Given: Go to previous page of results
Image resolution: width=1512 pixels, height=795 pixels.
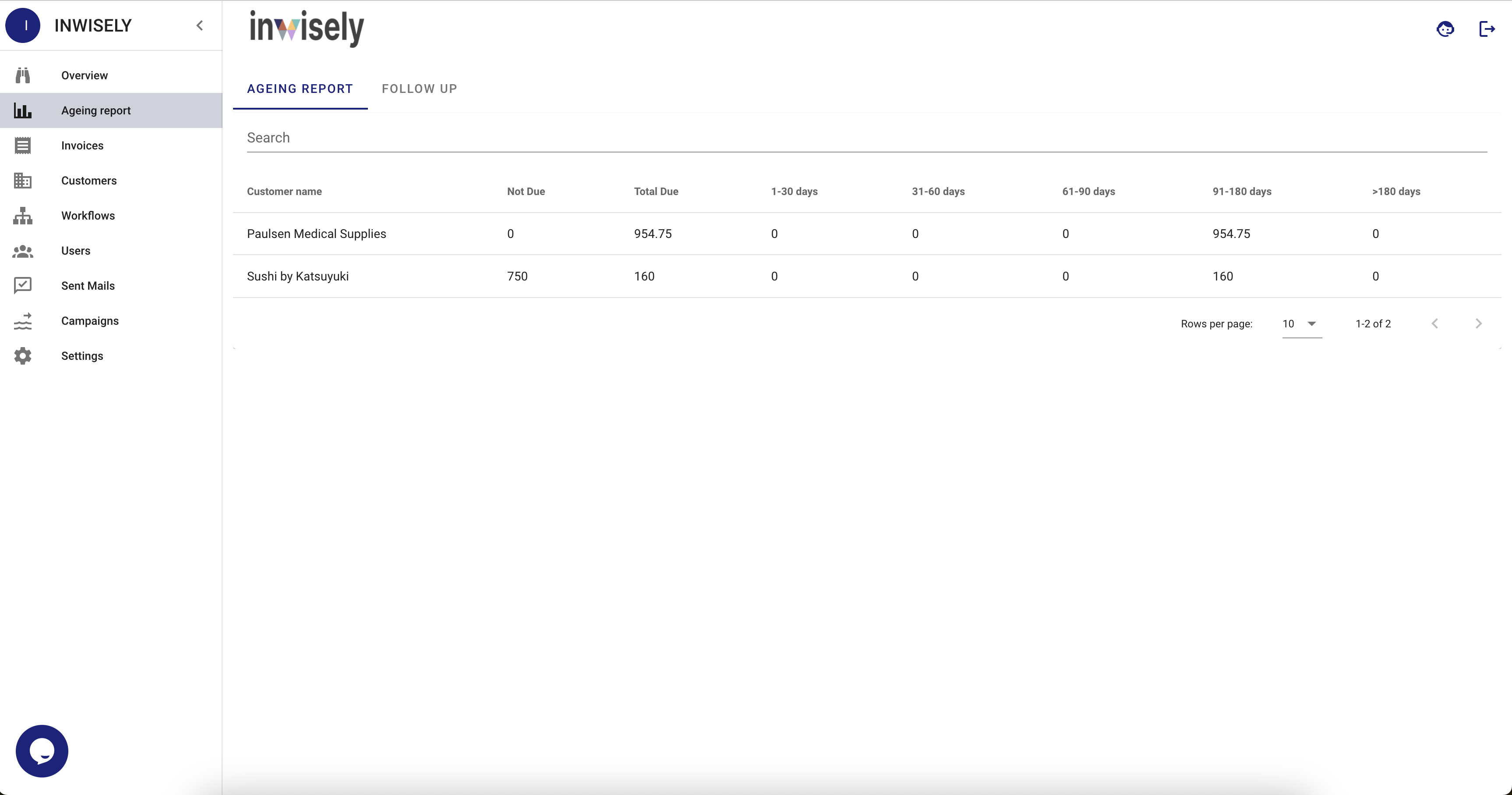Looking at the screenshot, I should (1434, 323).
